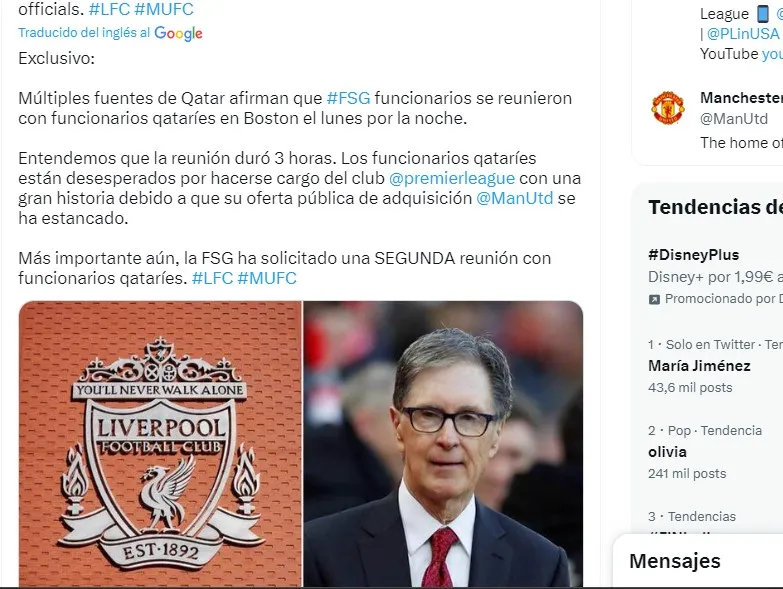This screenshot has width=783, height=589.
Task: Open the photo of man with glasses
Action: point(443,444)
